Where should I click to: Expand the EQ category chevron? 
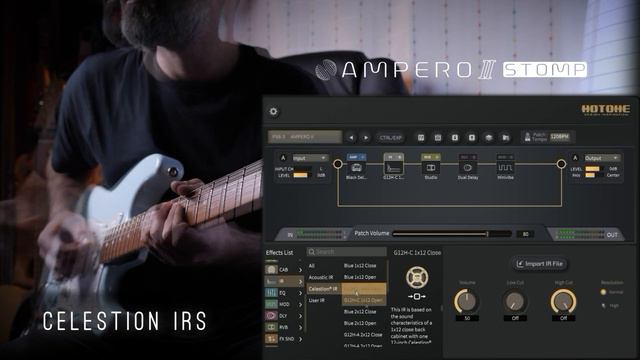pos(300,293)
